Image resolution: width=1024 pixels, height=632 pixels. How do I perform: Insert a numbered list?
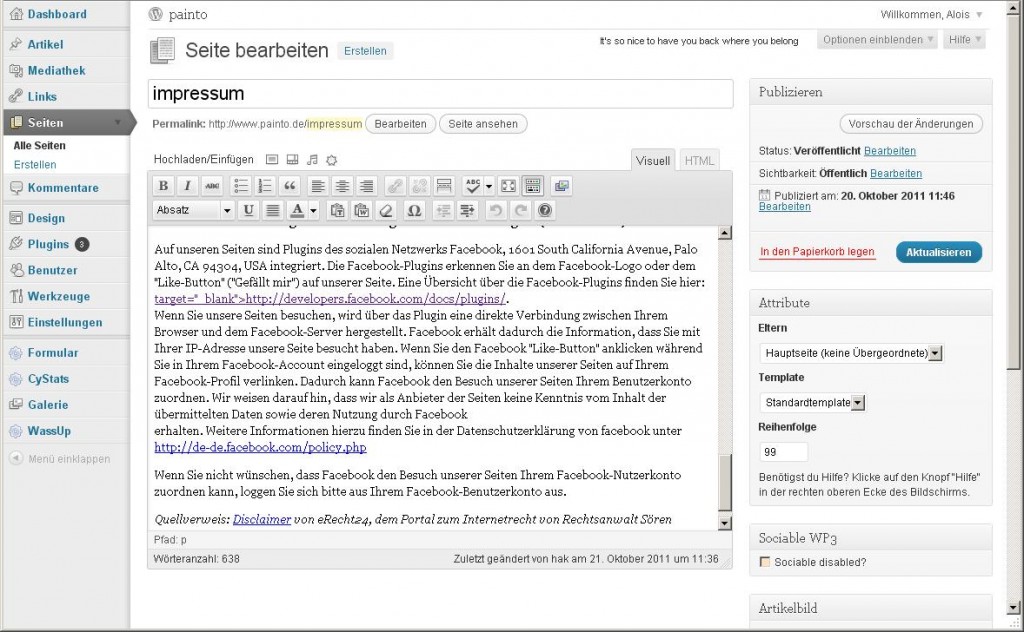(x=265, y=186)
